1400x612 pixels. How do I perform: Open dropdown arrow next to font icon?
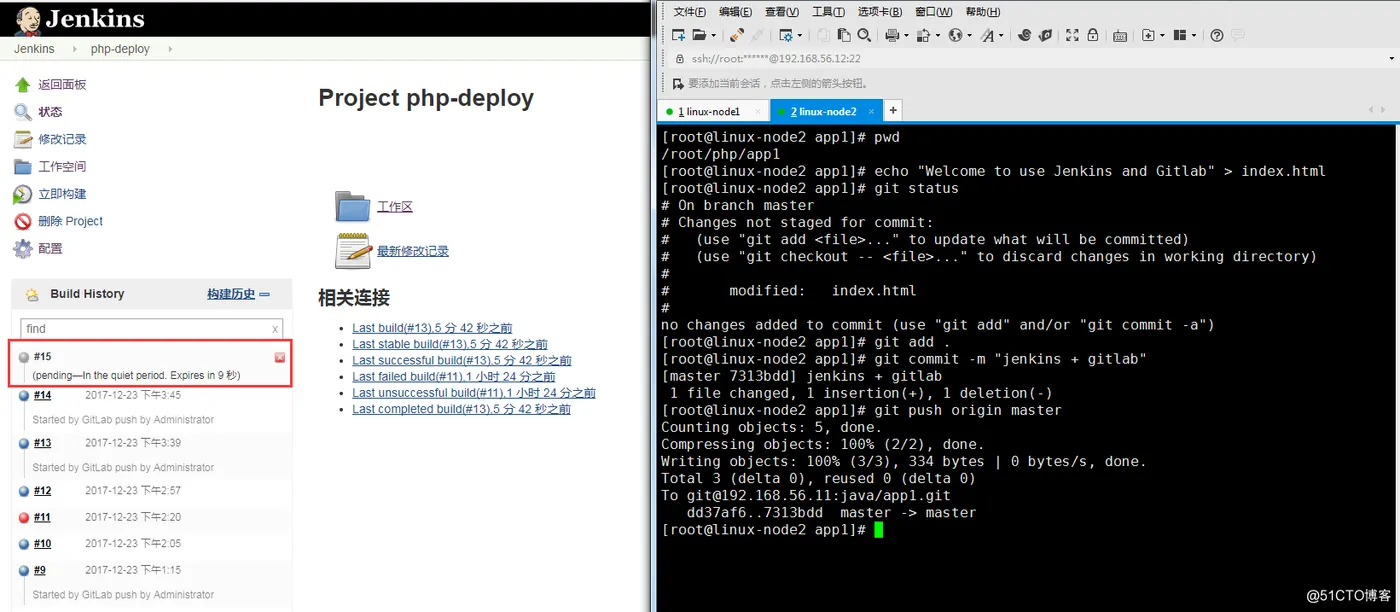coord(1001,35)
